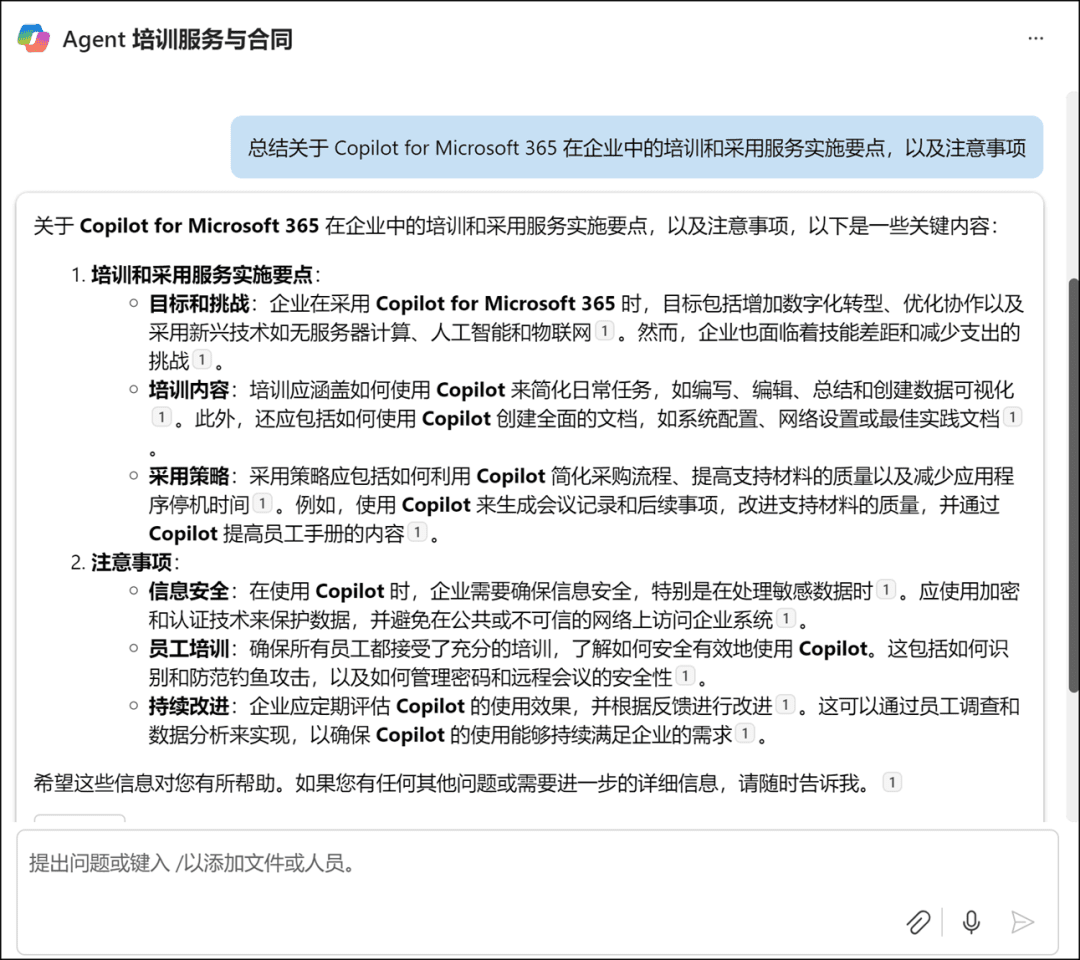Open citation 1 after 请随时告诉我
This screenshot has width=1080, height=960.
892,782
